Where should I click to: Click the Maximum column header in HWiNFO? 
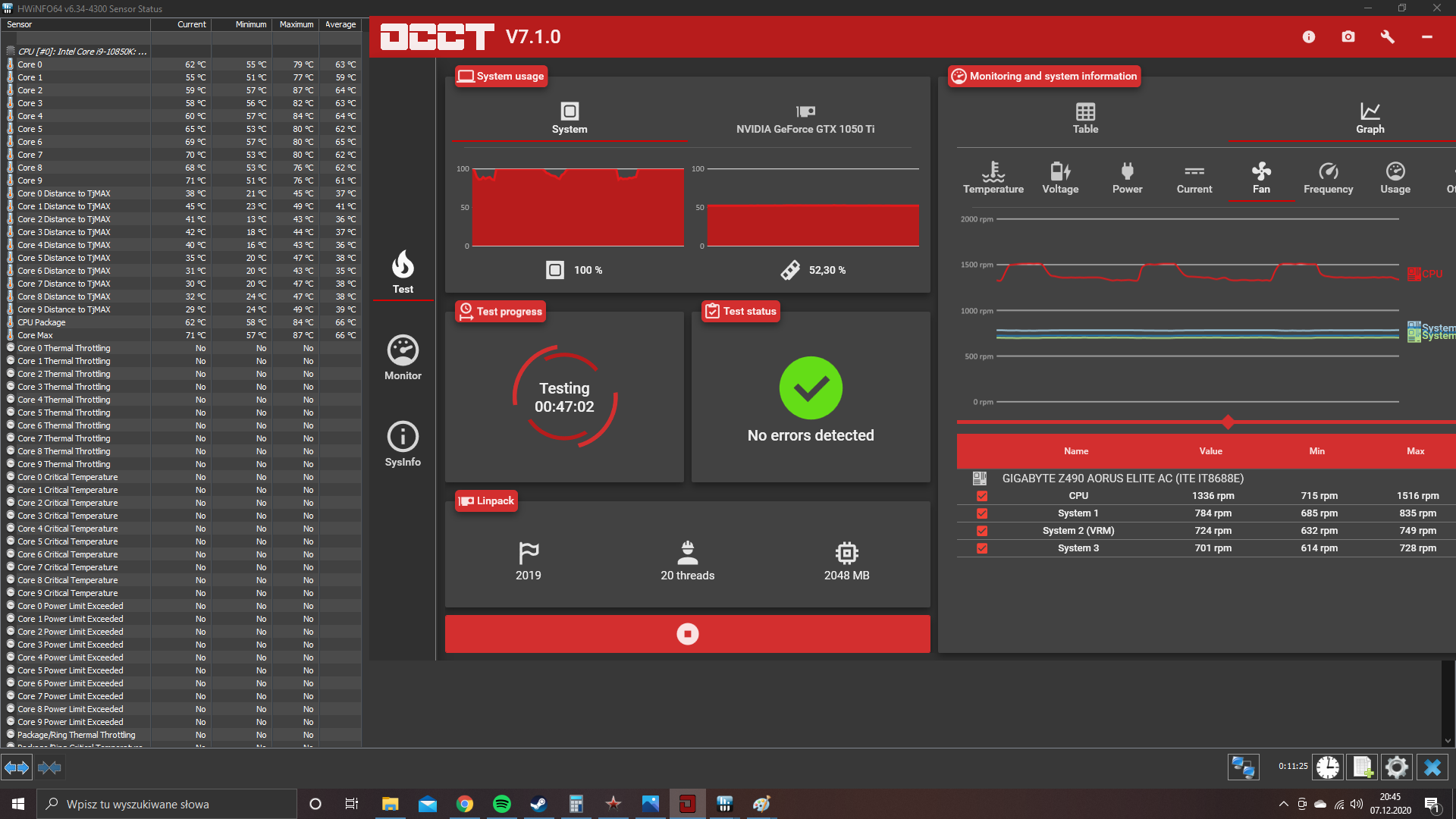(296, 24)
